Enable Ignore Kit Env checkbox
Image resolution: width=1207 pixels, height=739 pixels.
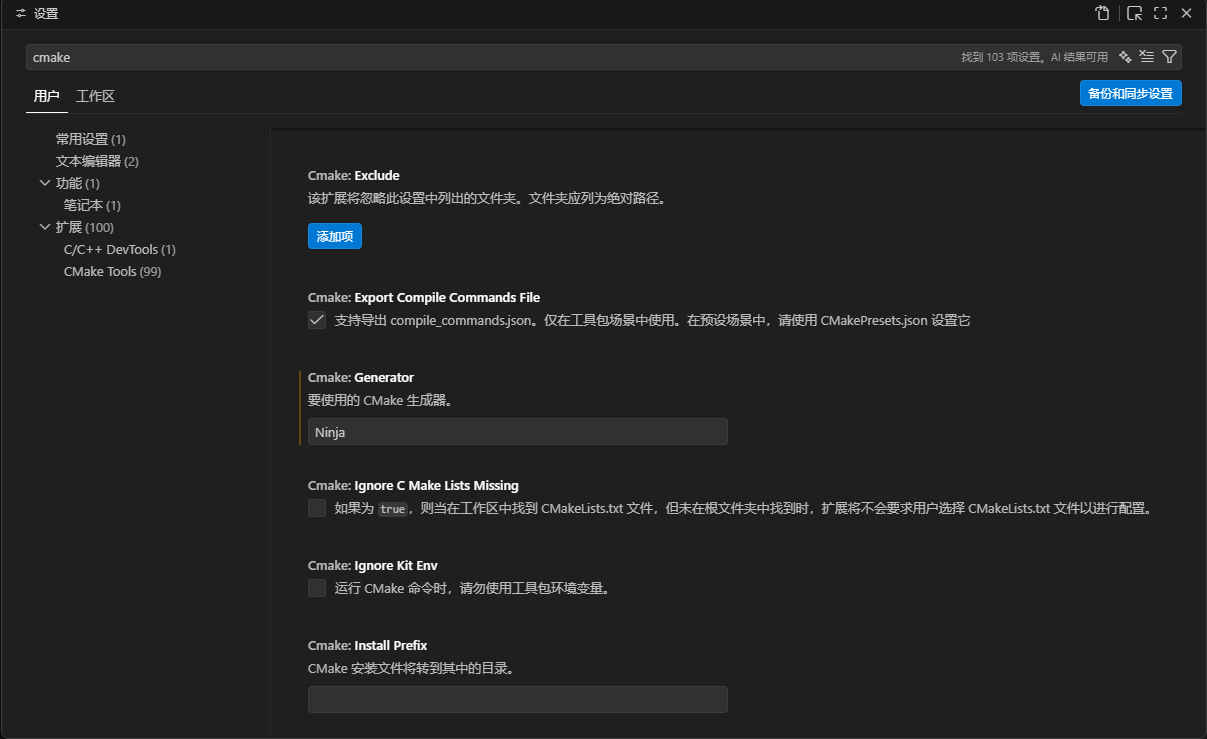pos(317,588)
